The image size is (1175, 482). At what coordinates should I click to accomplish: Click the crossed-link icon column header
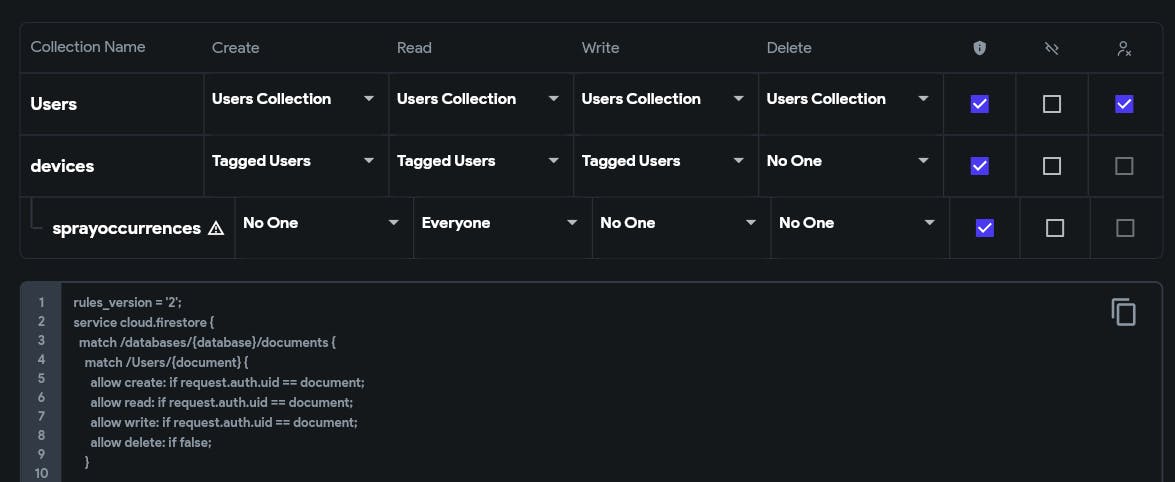point(1051,48)
